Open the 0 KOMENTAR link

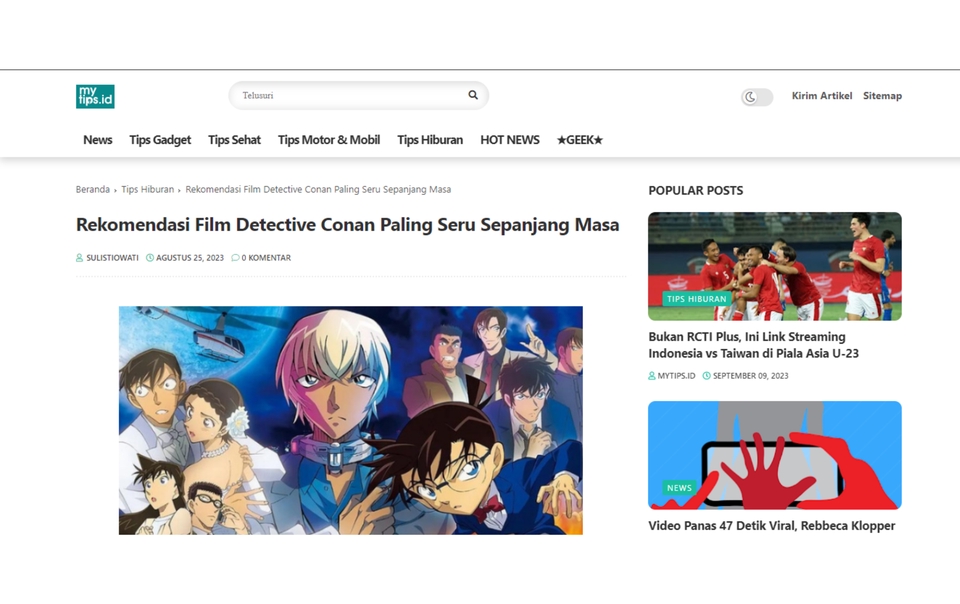point(266,258)
